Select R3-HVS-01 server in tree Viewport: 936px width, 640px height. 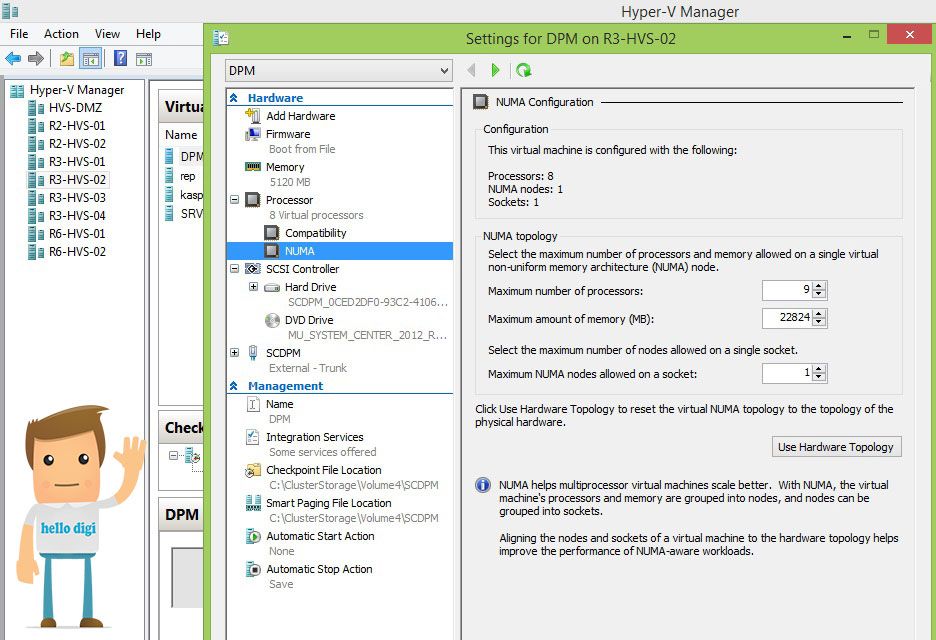tap(77, 162)
